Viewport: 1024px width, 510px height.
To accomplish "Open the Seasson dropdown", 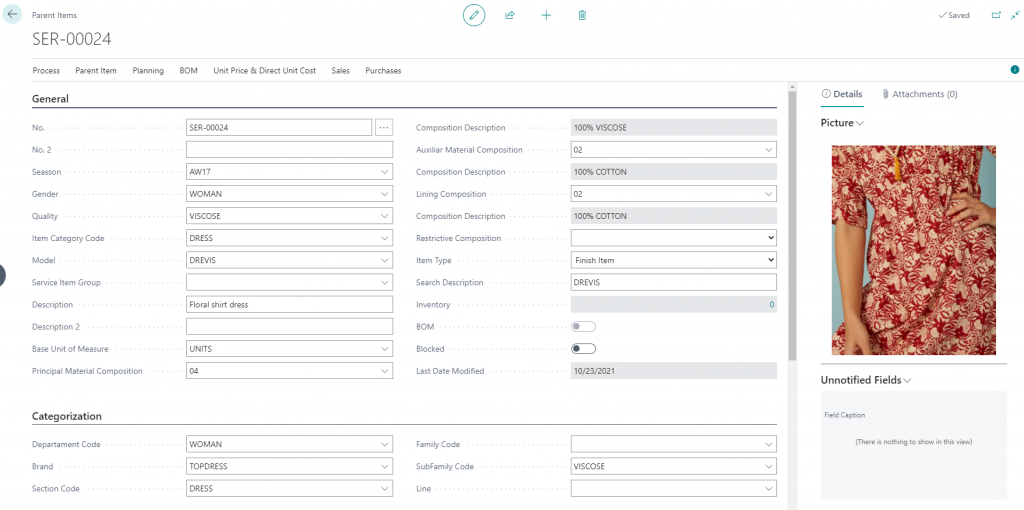I will point(384,172).
